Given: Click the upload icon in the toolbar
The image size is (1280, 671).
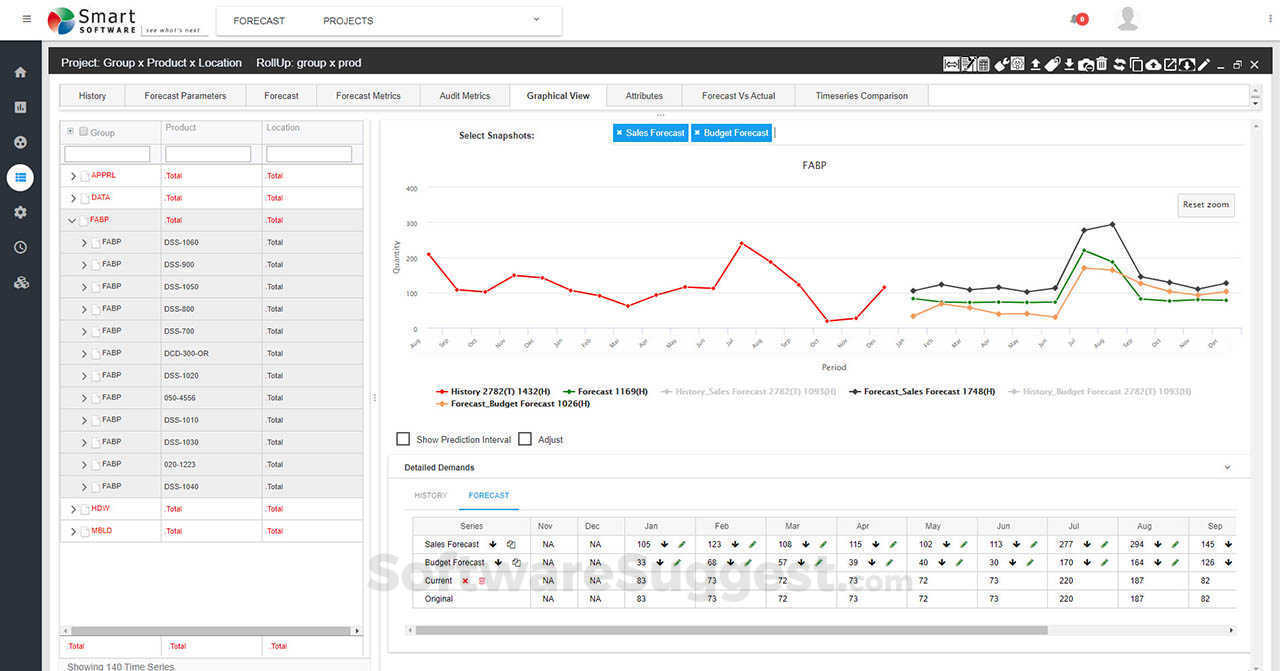Looking at the screenshot, I should coord(1035,64).
